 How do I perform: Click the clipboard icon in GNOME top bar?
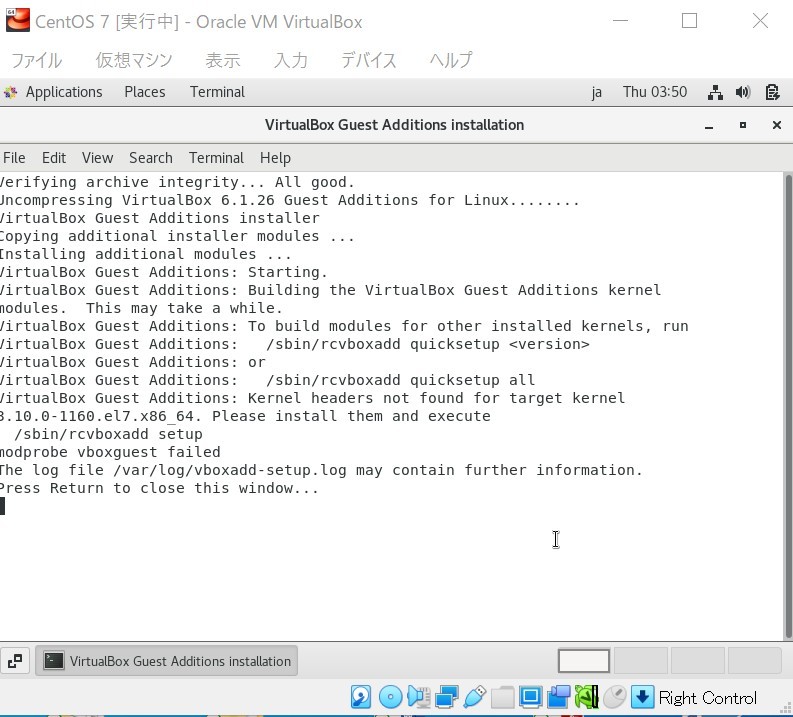pos(772,92)
